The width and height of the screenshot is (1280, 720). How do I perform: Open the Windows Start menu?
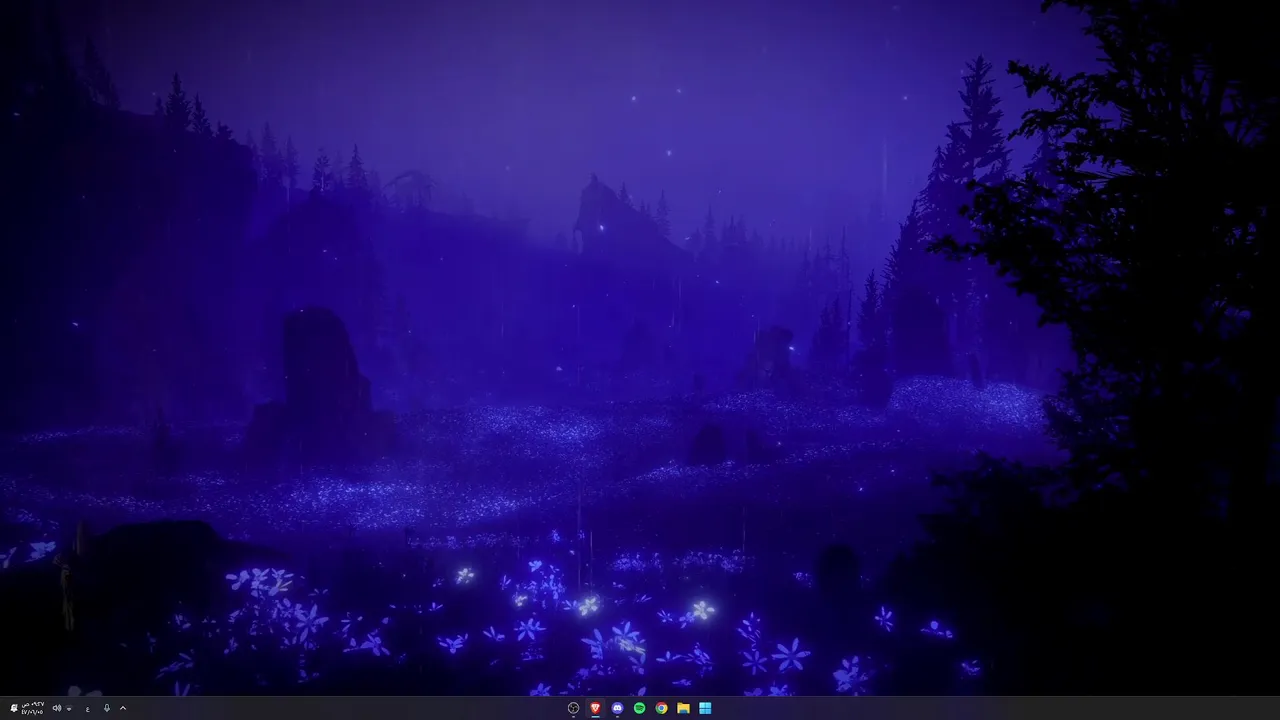click(705, 708)
